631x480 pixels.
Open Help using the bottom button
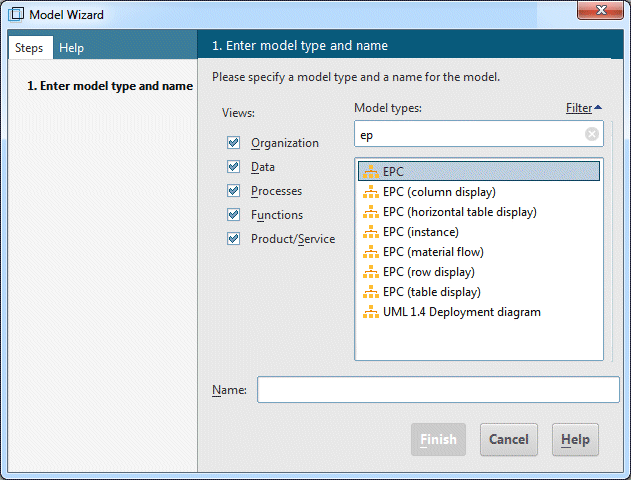(575, 439)
